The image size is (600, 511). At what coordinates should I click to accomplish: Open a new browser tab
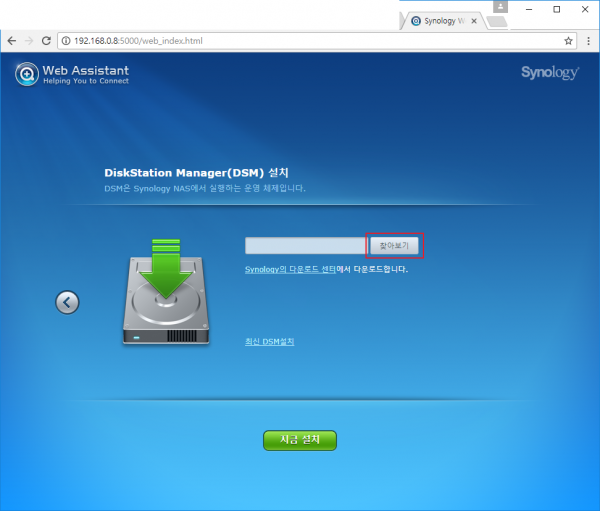(496, 20)
